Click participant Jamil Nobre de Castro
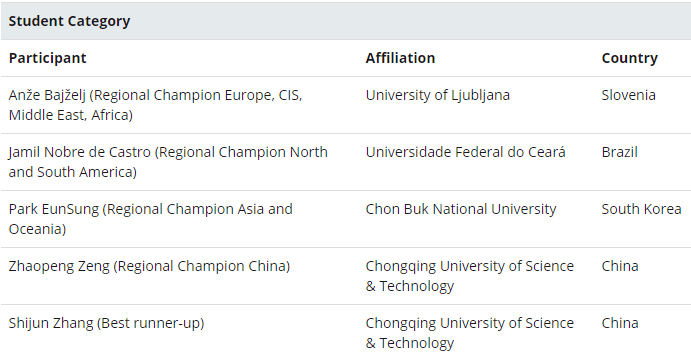The image size is (691, 360). tap(80, 152)
